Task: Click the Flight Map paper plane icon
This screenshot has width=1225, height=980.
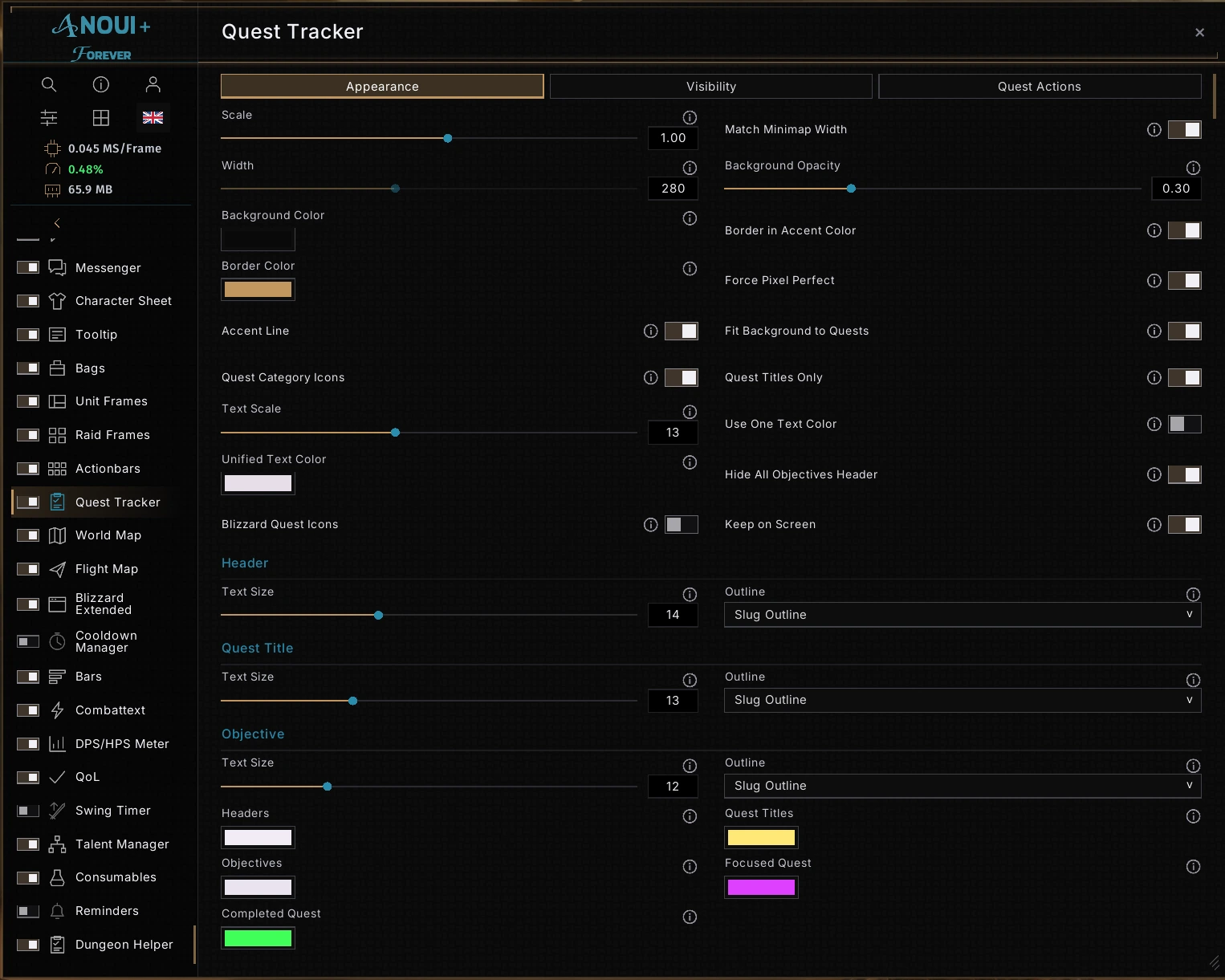Action: click(x=57, y=569)
